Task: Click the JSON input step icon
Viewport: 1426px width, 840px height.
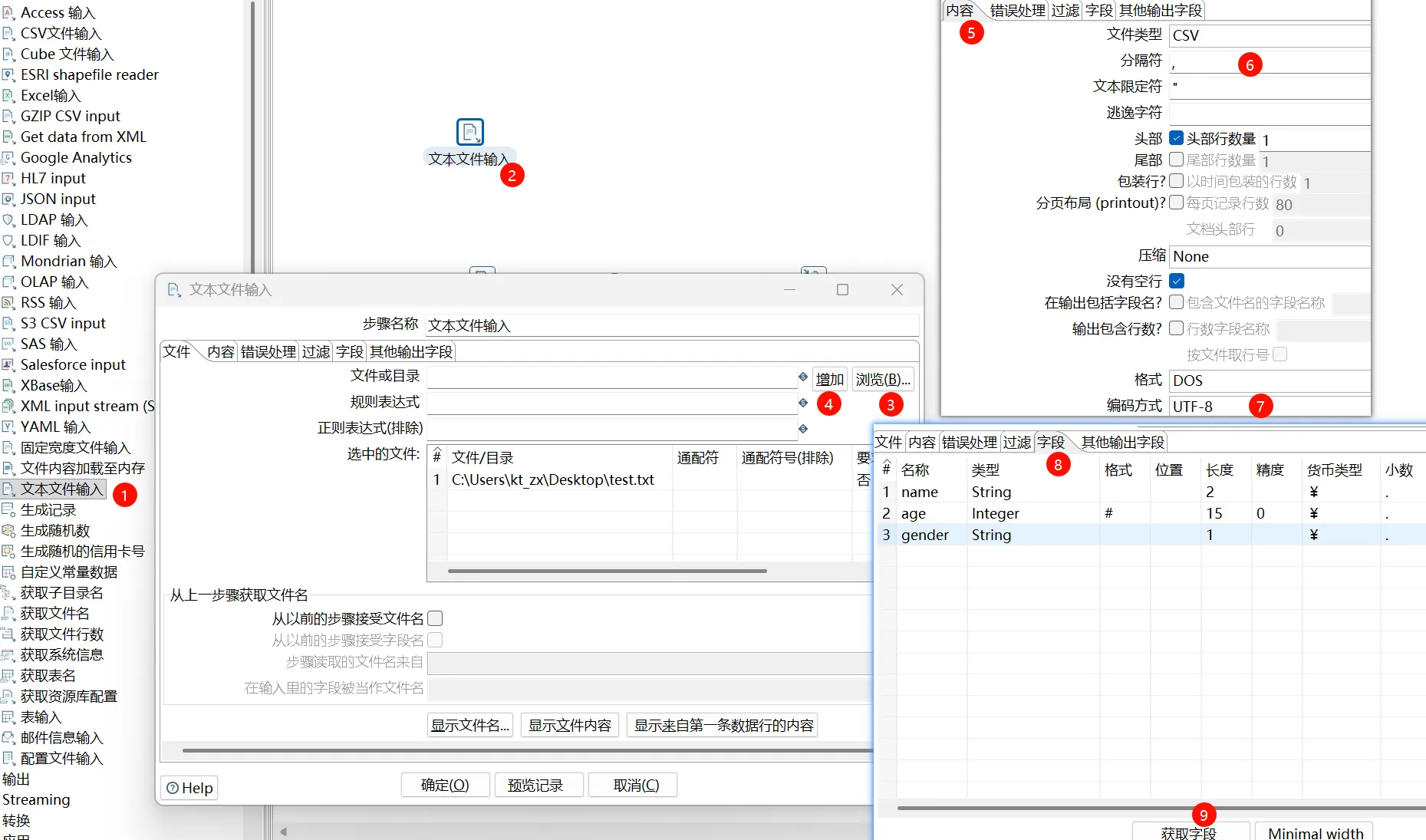Action: (8, 199)
